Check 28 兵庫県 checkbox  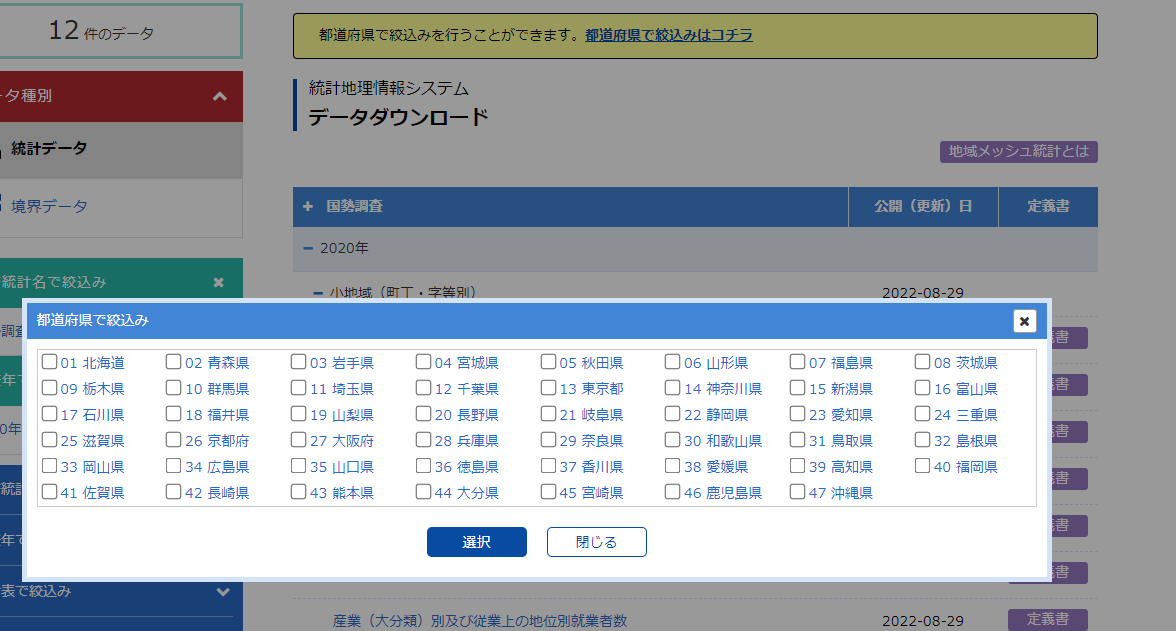click(423, 440)
